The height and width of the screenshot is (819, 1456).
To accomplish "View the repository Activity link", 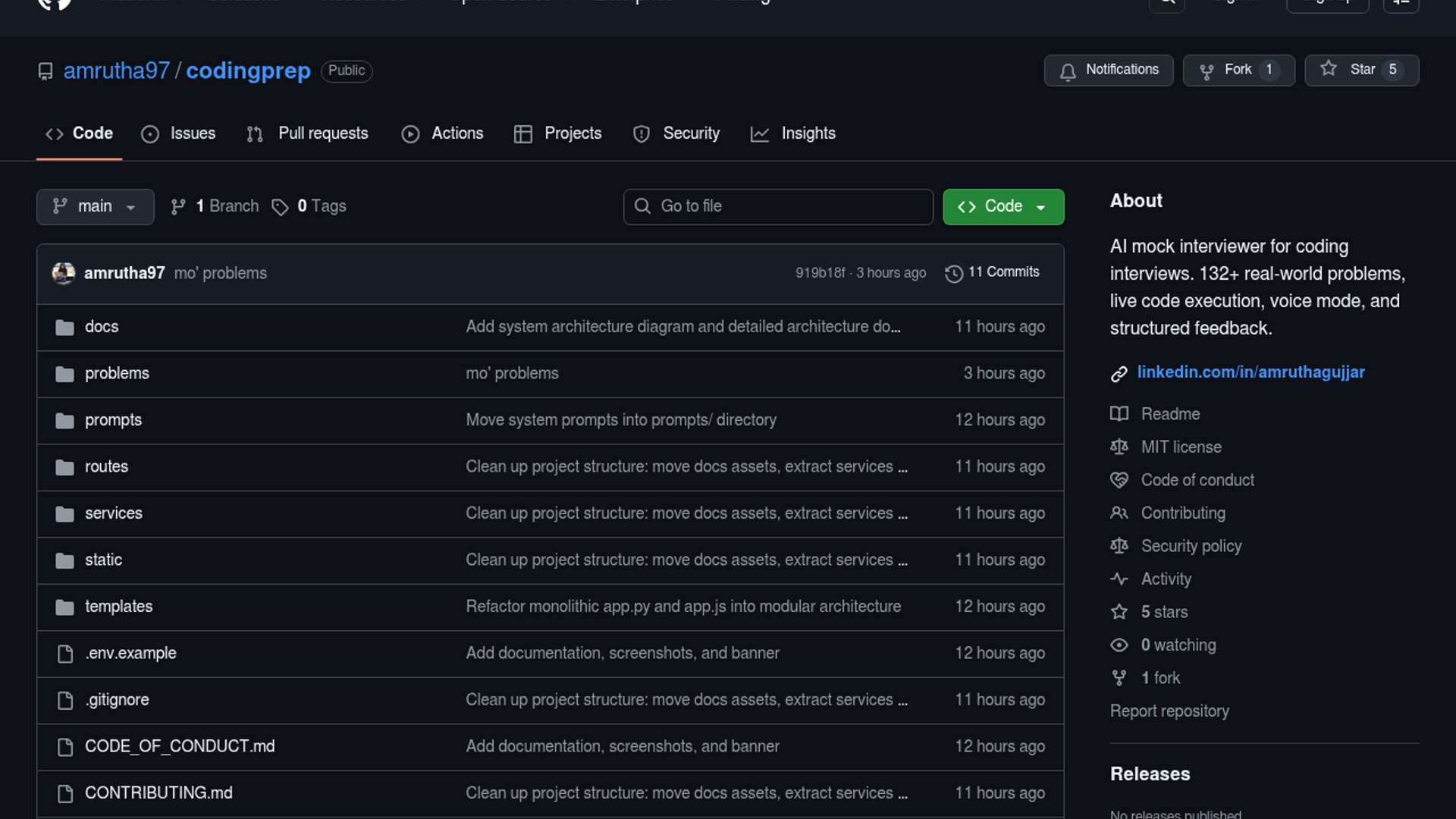I will (x=1166, y=579).
